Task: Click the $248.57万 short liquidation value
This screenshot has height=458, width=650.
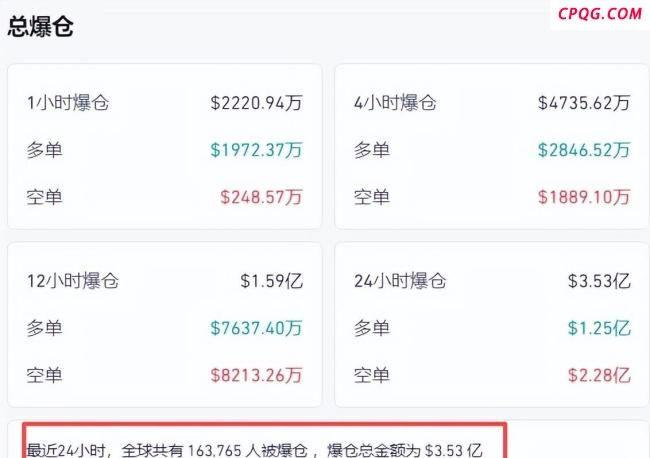Action: (x=261, y=197)
